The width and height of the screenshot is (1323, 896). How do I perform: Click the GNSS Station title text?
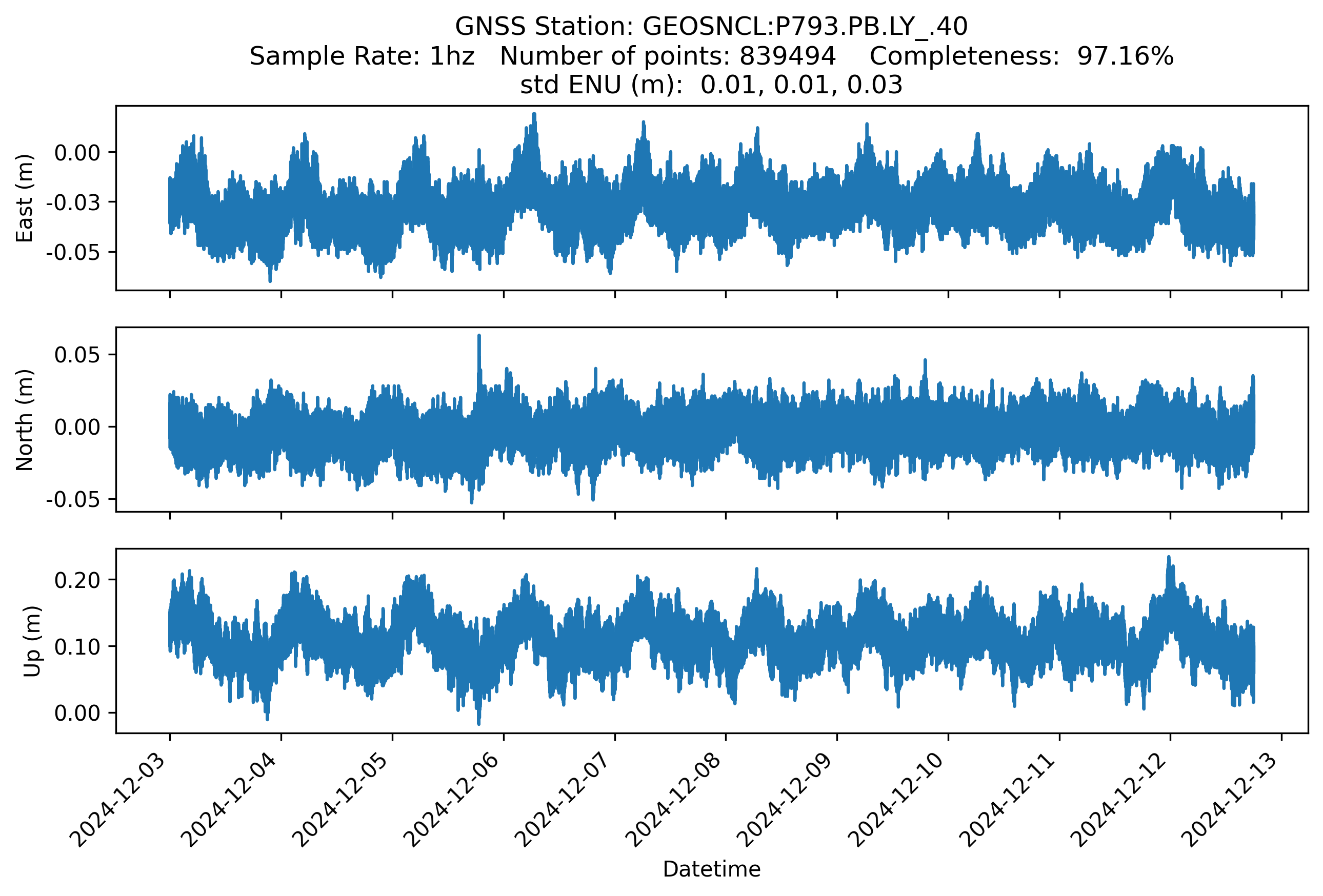[711, 27]
